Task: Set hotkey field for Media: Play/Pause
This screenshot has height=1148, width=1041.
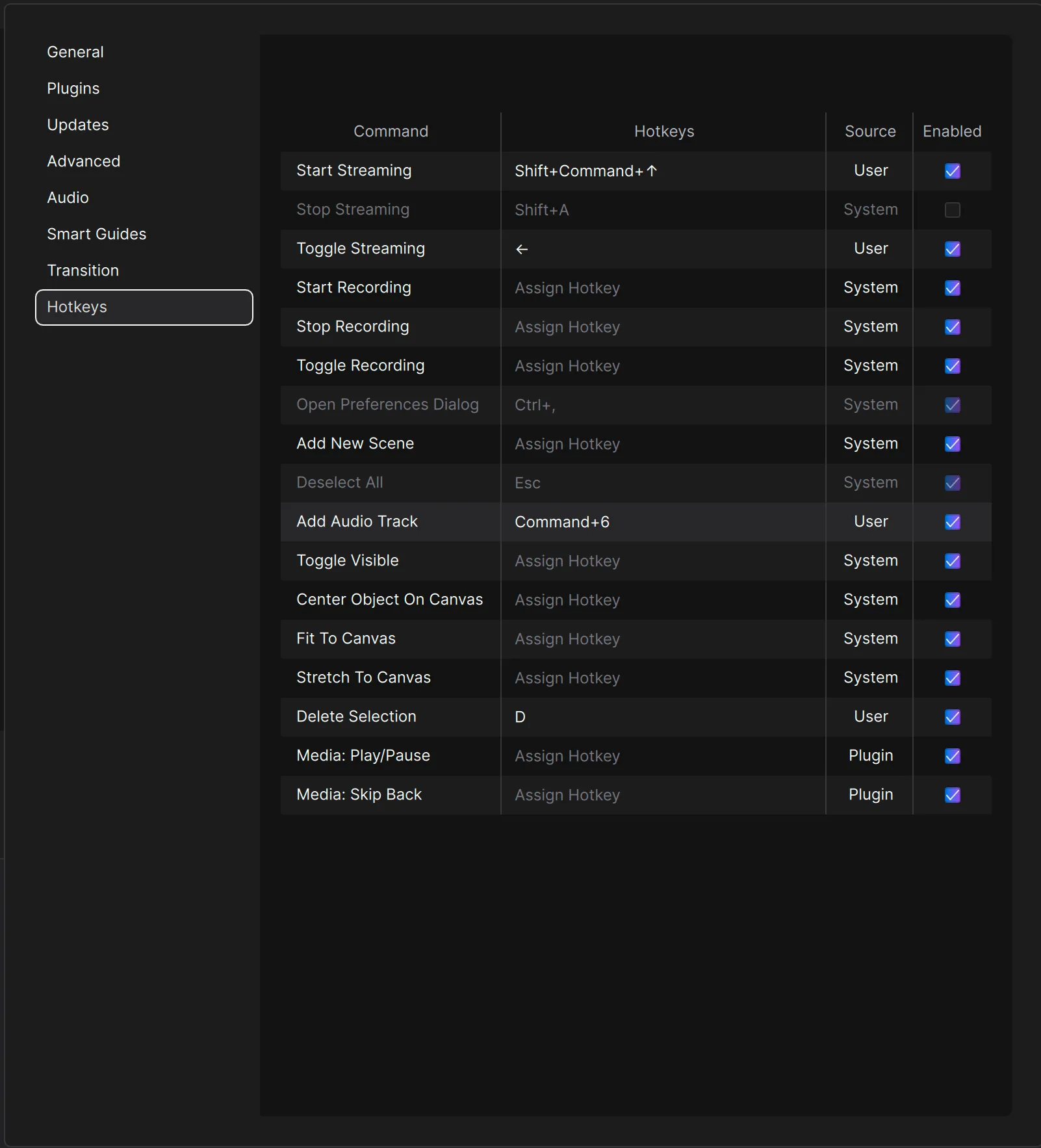Action: pyautogui.click(x=567, y=756)
